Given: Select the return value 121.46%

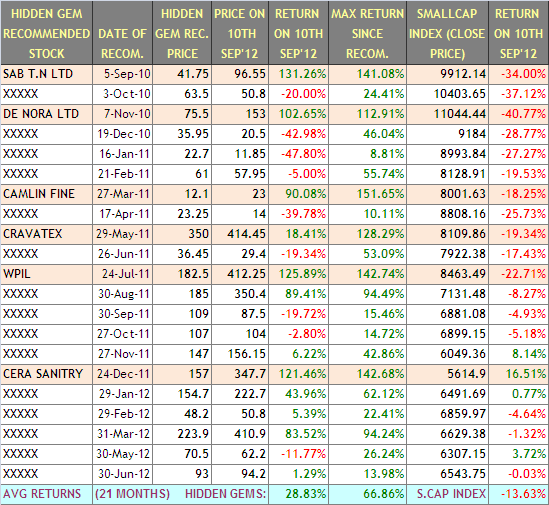Looking at the screenshot, I should (x=299, y=374).
